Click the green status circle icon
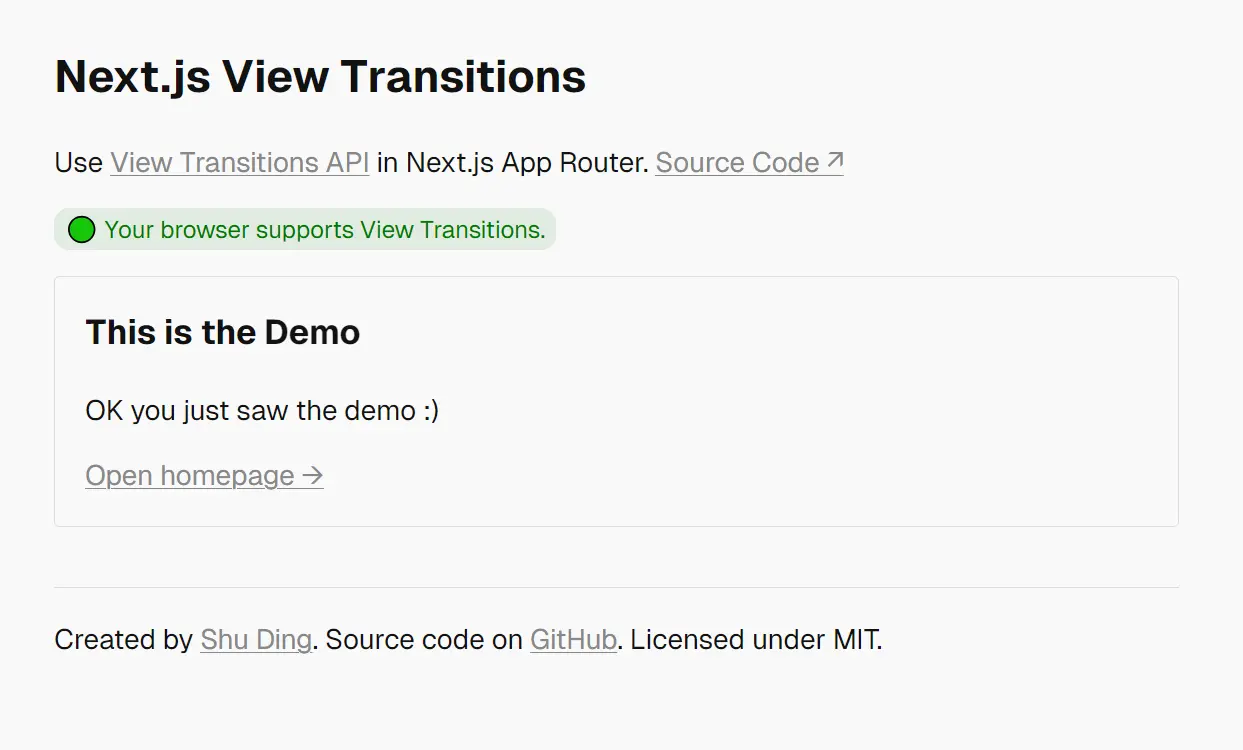The height and width of the screenshot is (750, 1243). (81, 230)
